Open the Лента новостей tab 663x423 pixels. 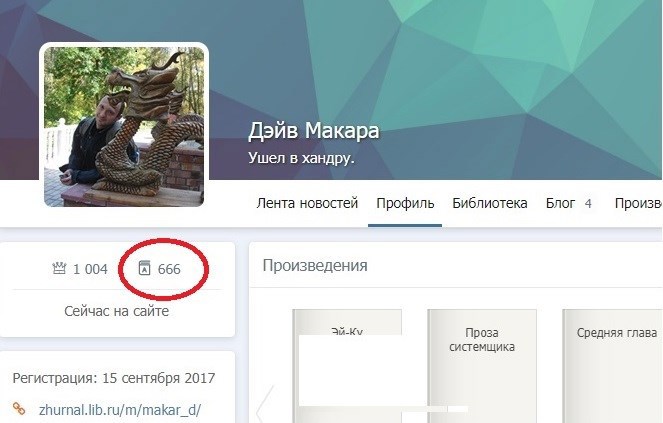(307, 203)
